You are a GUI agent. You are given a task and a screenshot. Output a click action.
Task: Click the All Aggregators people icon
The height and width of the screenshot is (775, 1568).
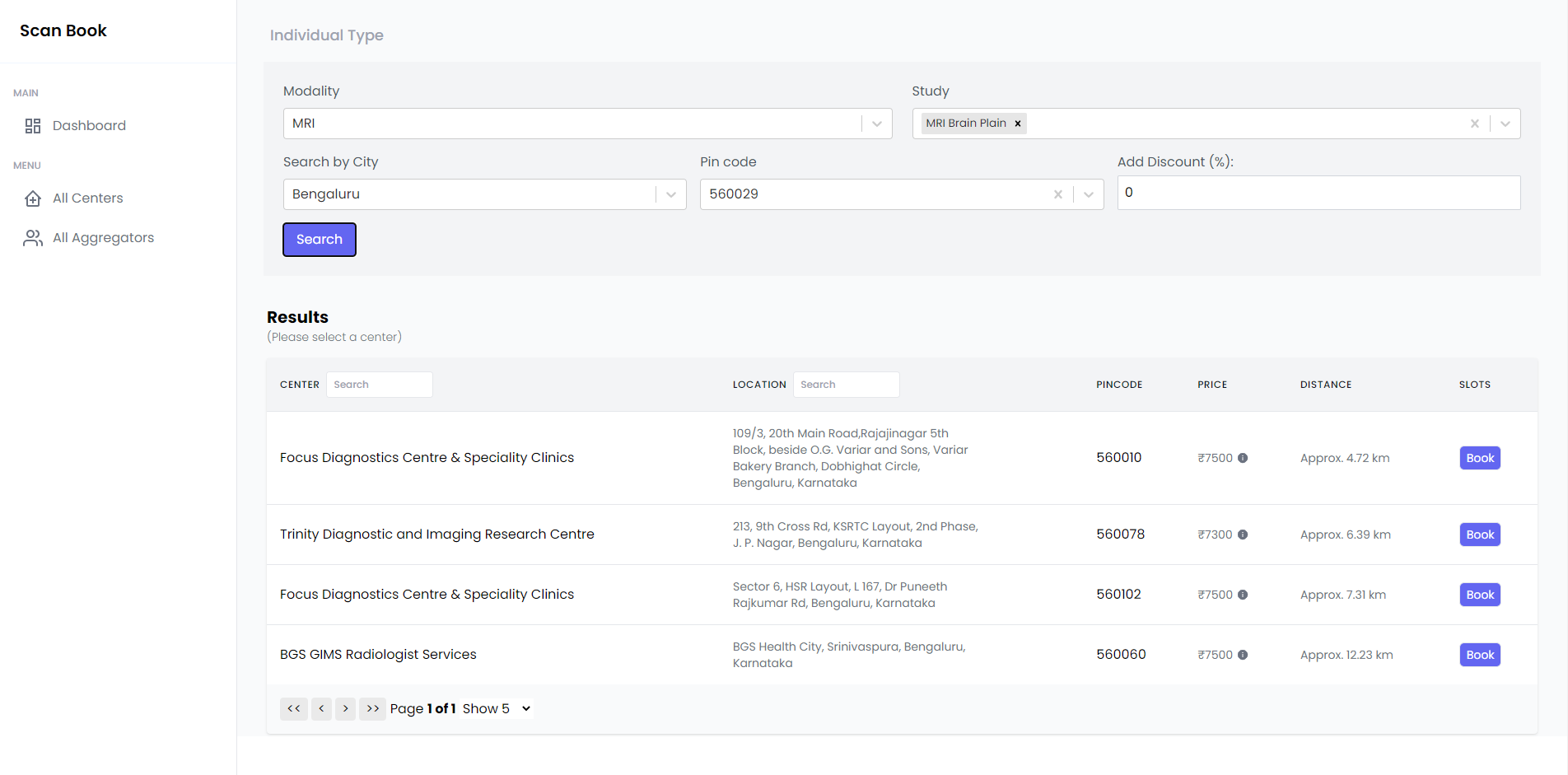[33, 238]
